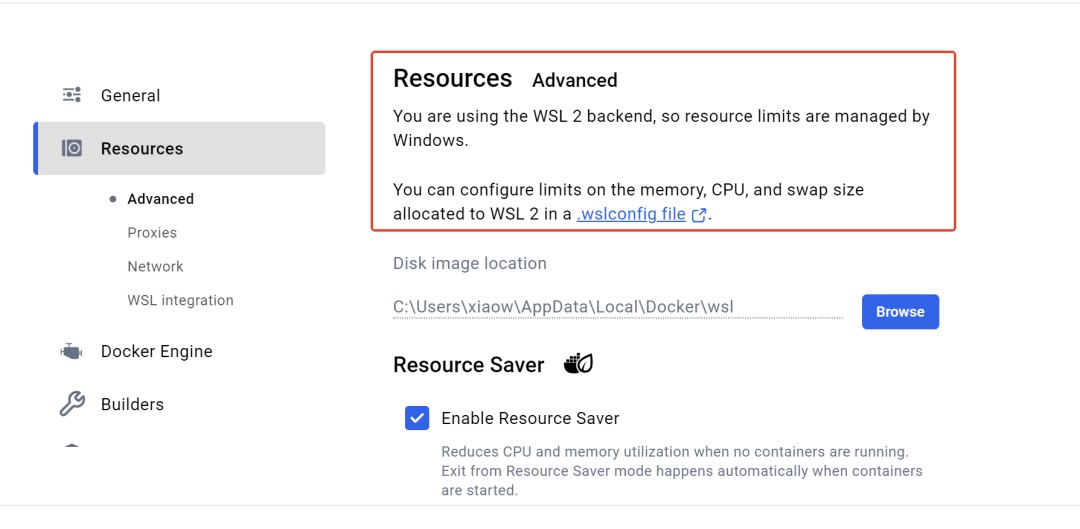Go to the Proxies sub-item
This screenshot has height=529, width=1080.
[x=152, y=233]
